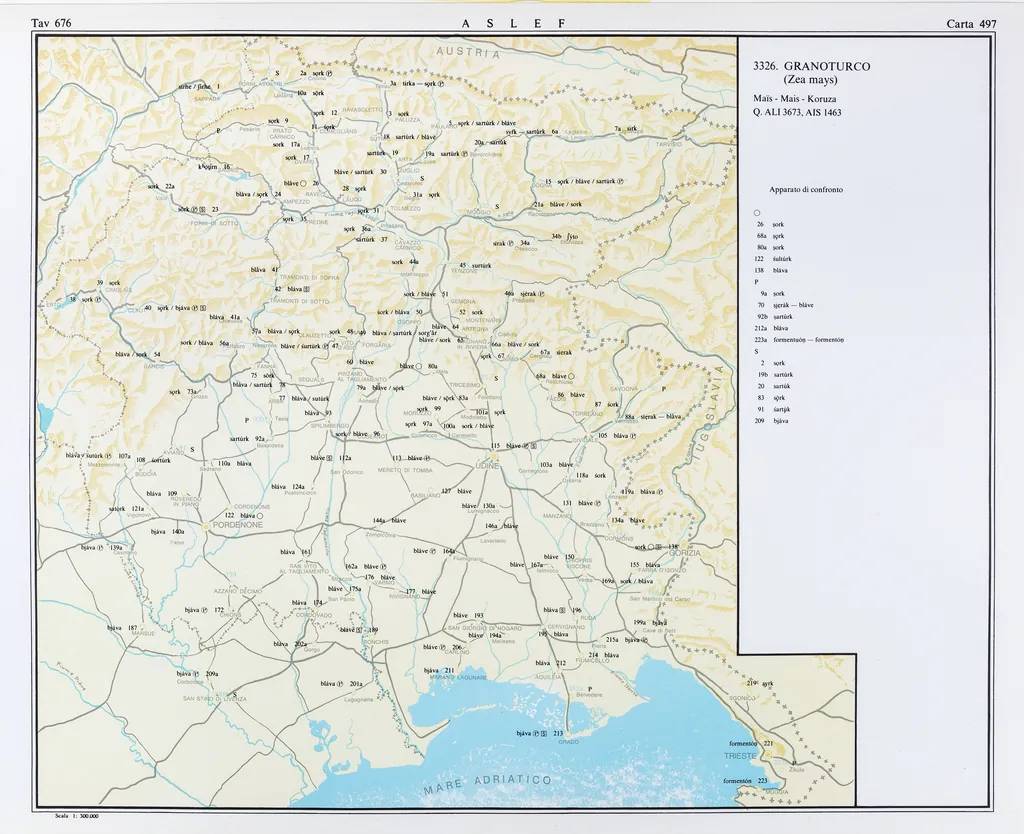The height and width of the screenshot is (834, 1024).
Task: Click the Apparato di confronto heading
Action: [806, 189]
